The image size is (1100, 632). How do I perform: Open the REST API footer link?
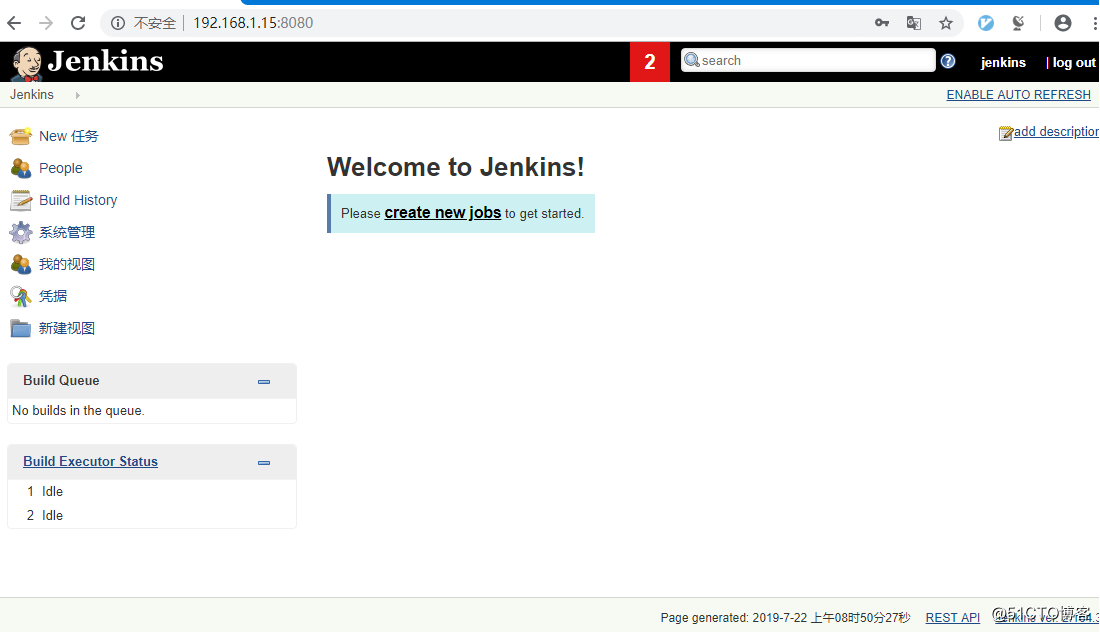pos(953,618)
